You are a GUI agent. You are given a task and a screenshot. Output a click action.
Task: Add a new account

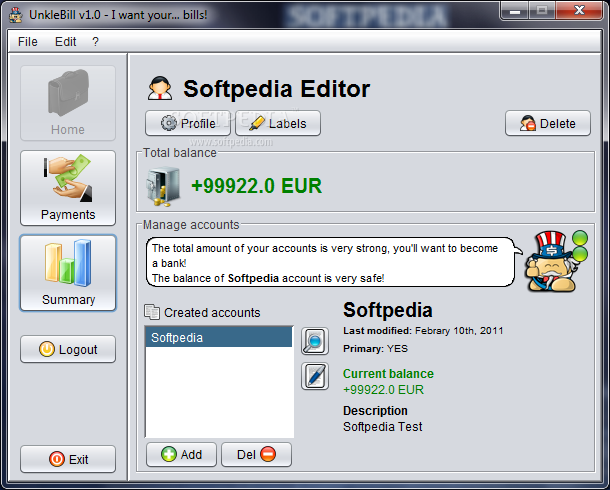tap(181, 454)
